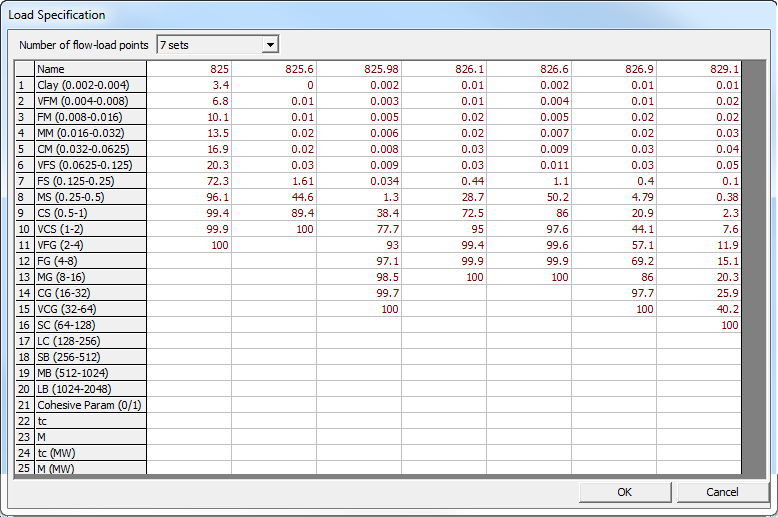Select the flow header cell 825.98
This screenshot has height=517, width=778.
pos(359,69)
